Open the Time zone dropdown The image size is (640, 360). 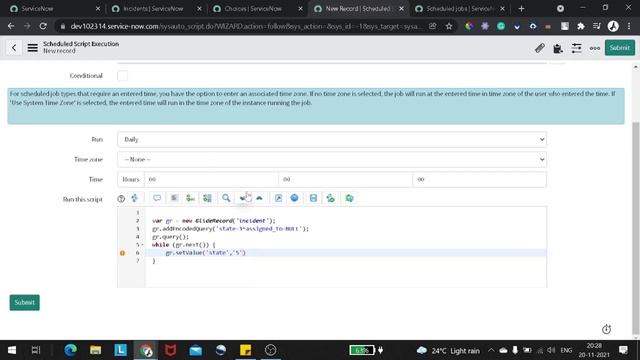(x=332, y=160)
